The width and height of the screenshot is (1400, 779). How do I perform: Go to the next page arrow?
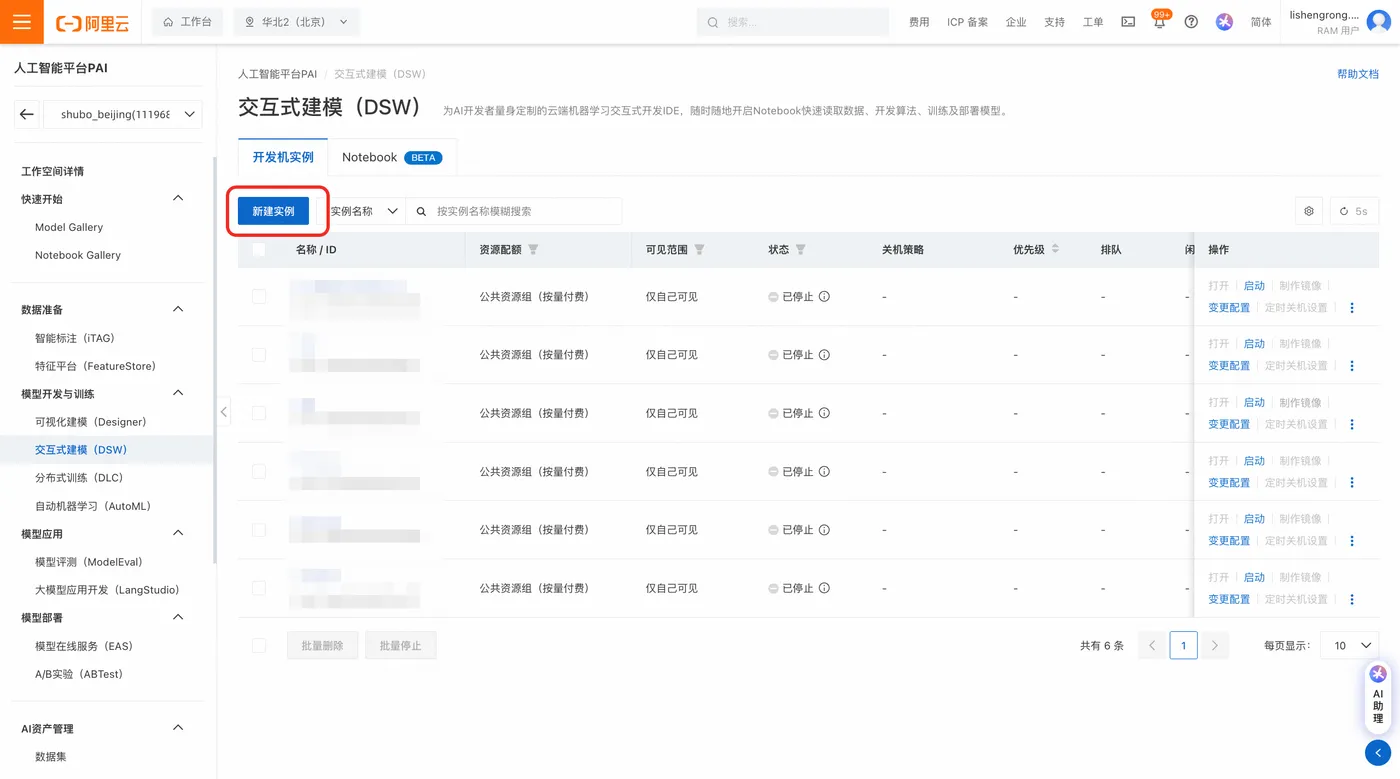coord(1214,646)
